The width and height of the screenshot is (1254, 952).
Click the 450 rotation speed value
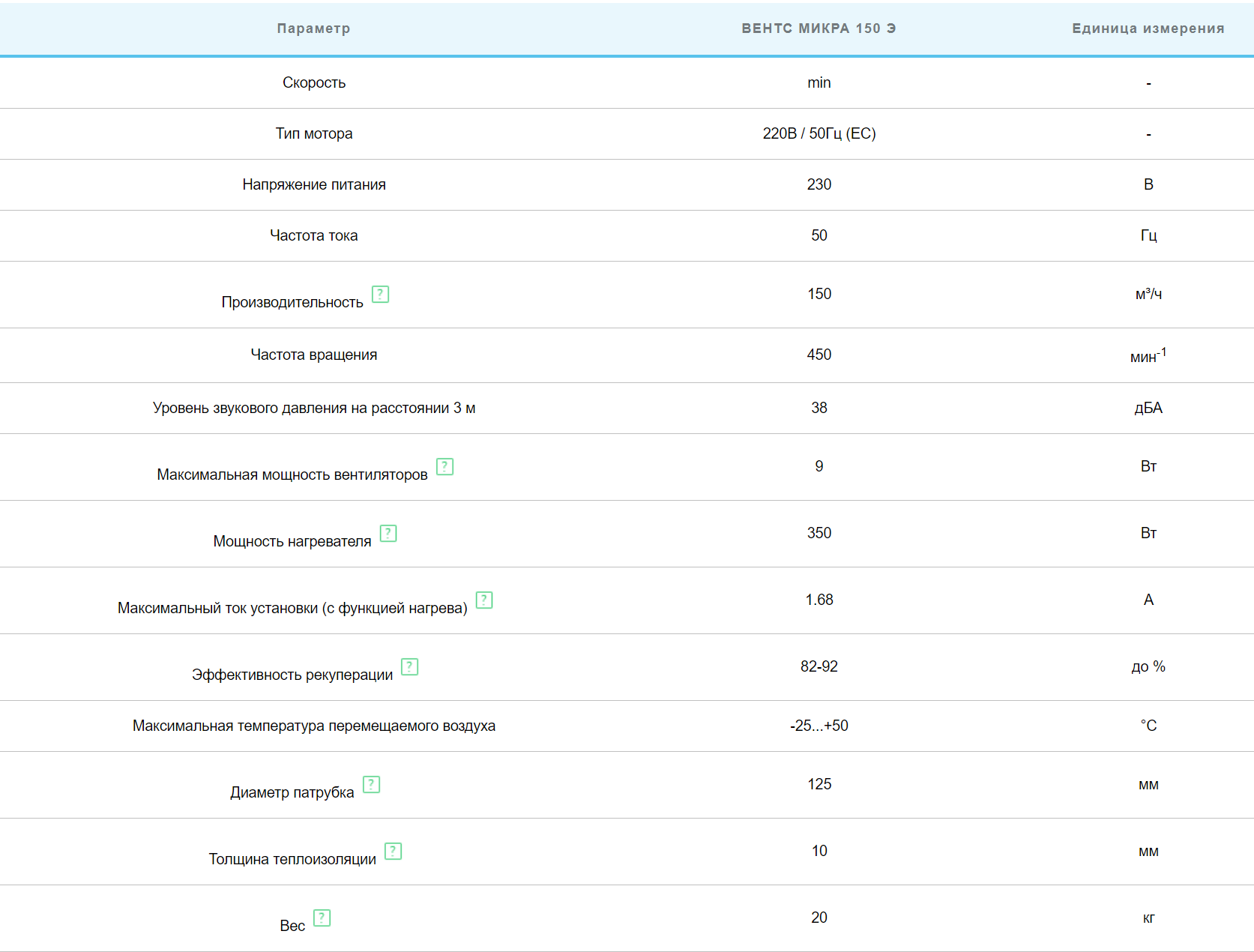tap(819, 355)
